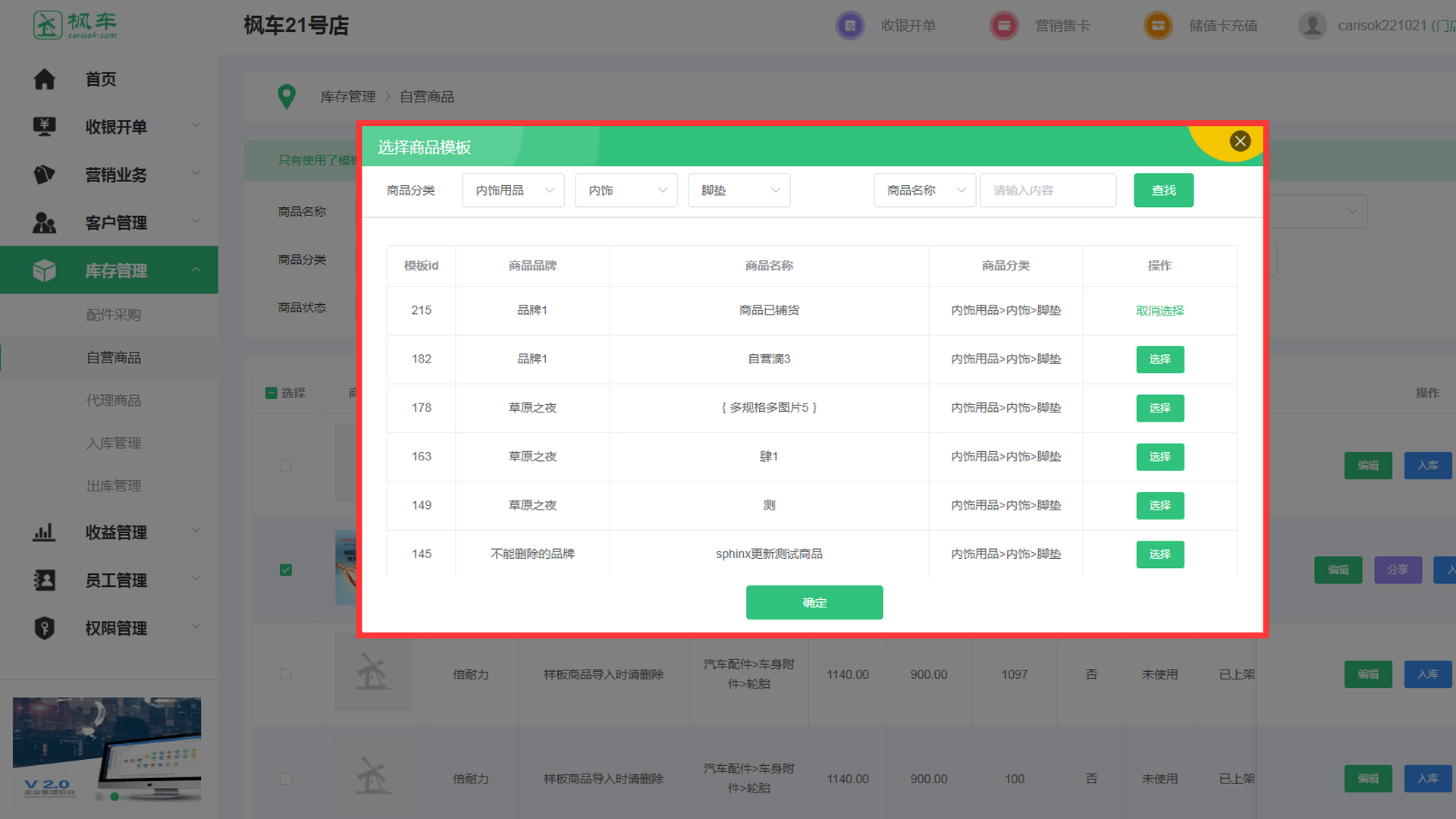Screen dimensions: 1456x819
Task: Uncheck the checked product row checkbox
Action: pyautogui.click(x=286, y=570)
